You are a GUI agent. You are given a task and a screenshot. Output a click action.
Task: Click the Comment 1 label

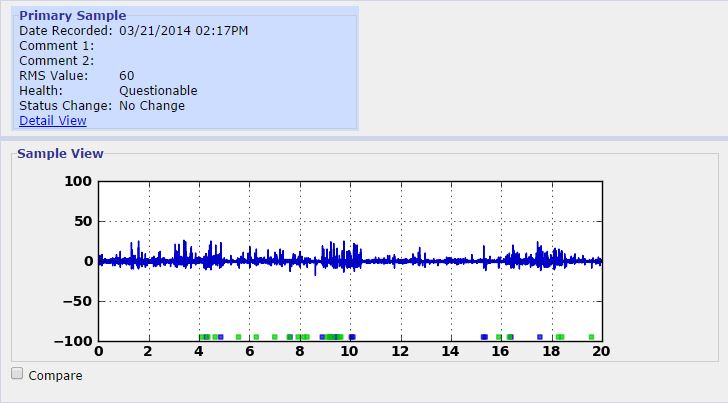[x=56, y=46]
